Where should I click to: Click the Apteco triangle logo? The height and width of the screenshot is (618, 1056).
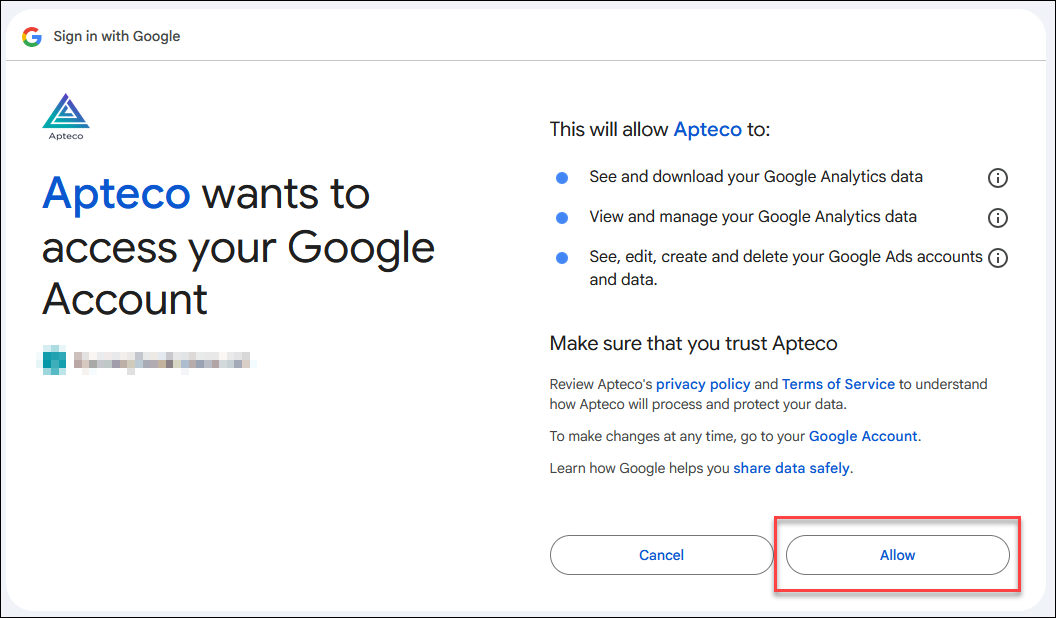tap(66, 116)
